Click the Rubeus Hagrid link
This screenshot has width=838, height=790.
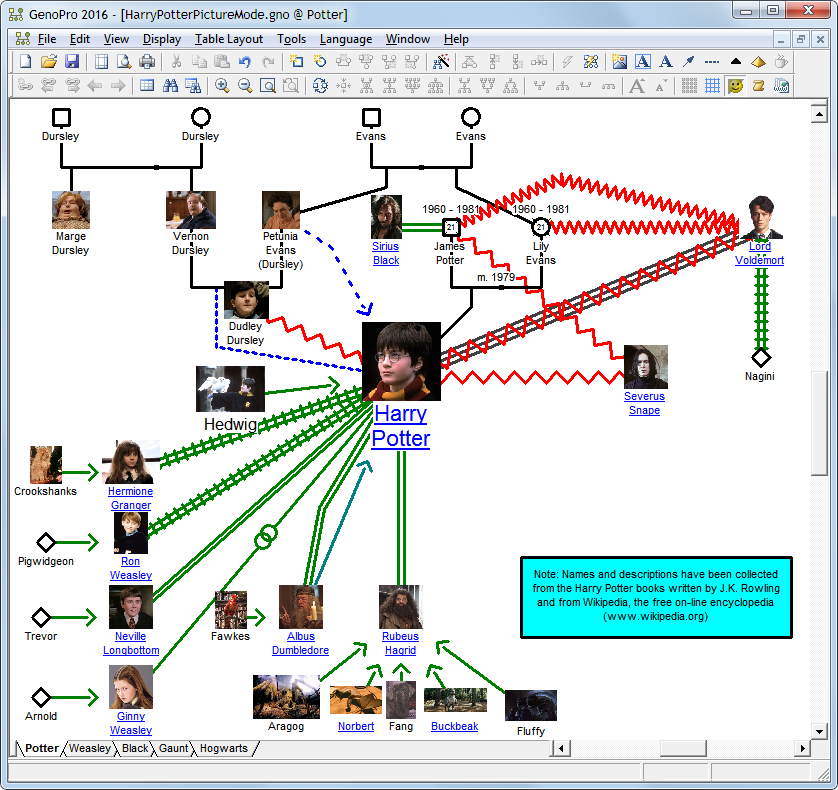click(400, 644)
